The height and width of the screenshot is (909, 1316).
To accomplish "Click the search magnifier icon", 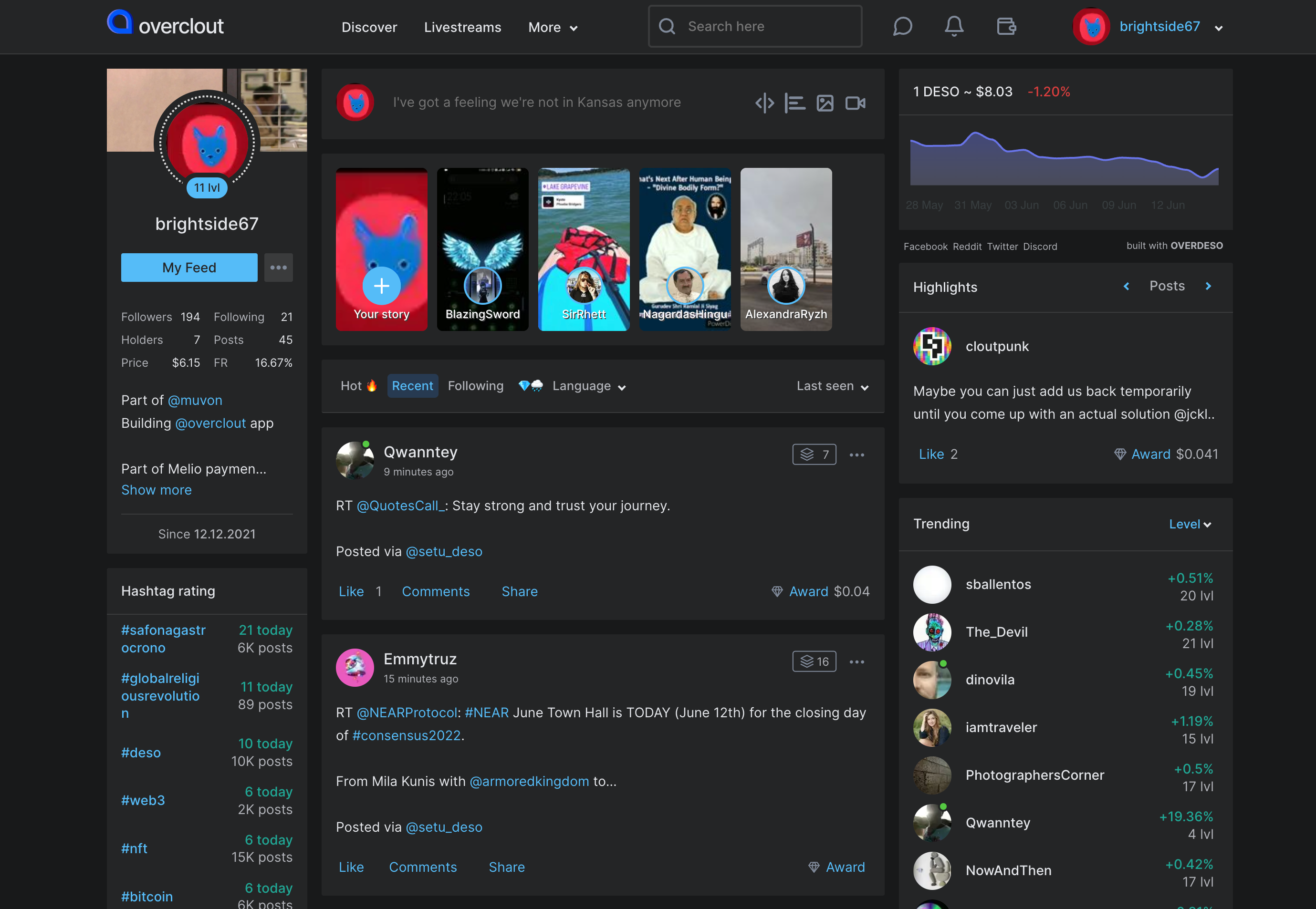I will [x=667, y=26].
